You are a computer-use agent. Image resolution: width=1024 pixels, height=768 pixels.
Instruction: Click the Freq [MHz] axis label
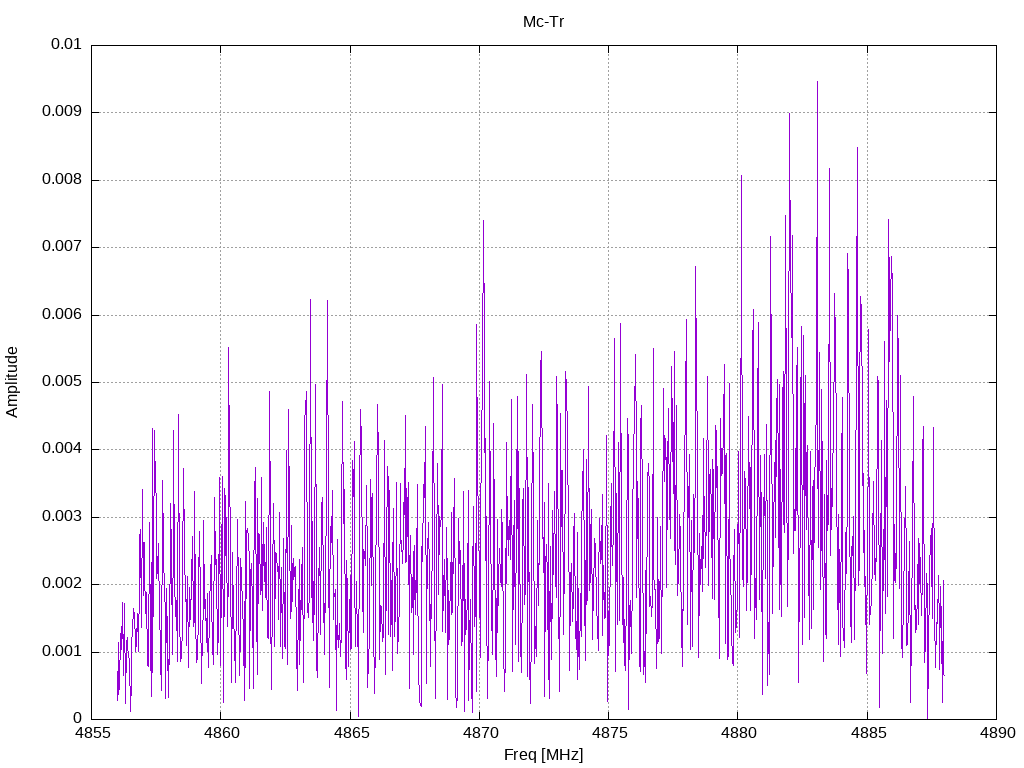tap(543, 755)
